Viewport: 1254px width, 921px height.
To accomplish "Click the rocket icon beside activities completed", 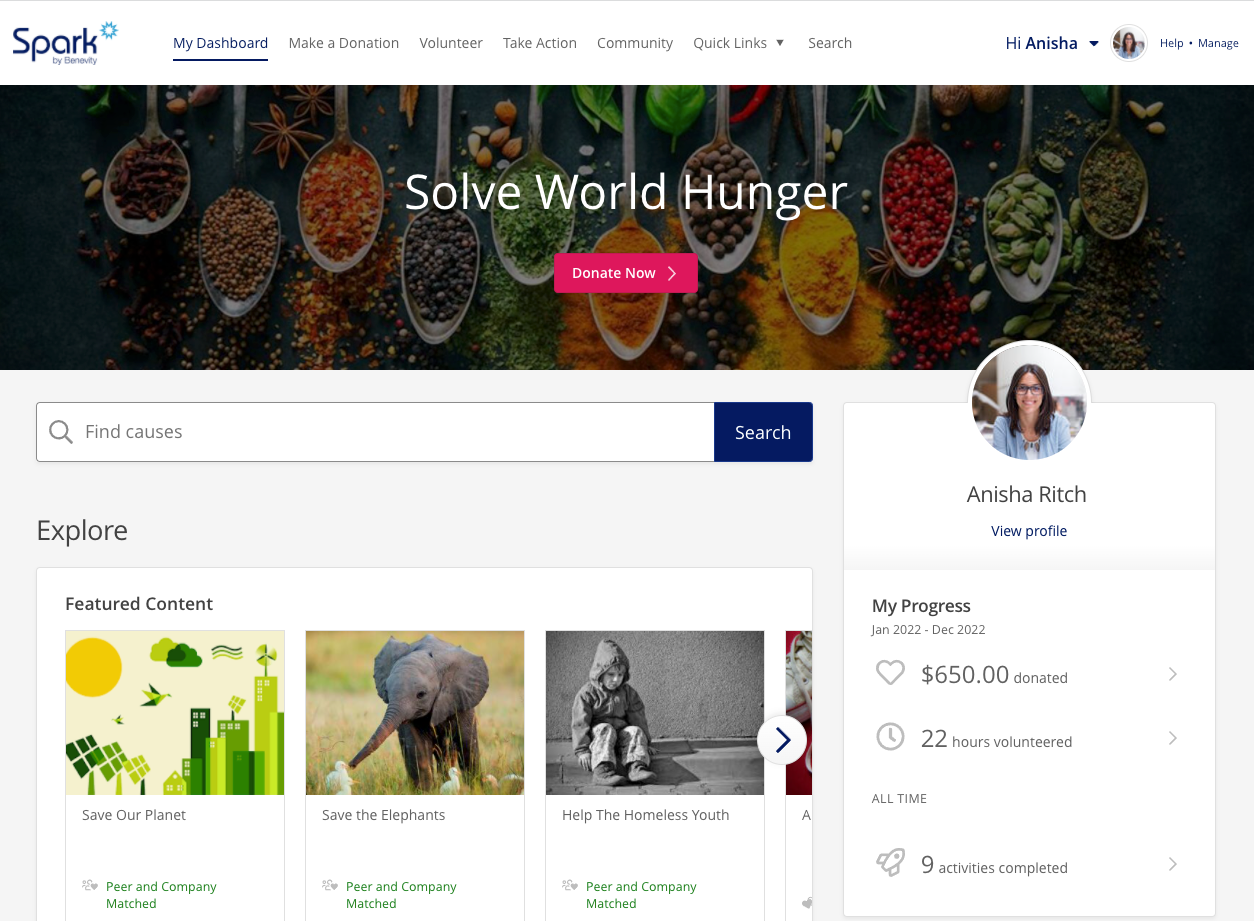I will (x=890, y=862).
